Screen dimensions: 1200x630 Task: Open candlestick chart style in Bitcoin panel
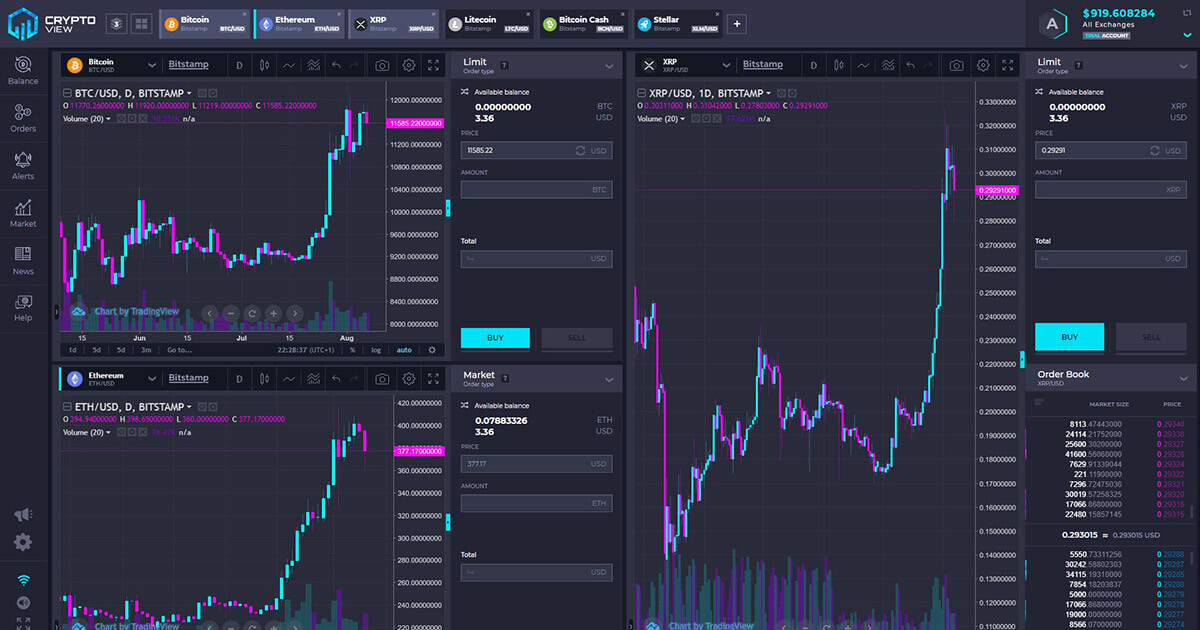(265, 66)
